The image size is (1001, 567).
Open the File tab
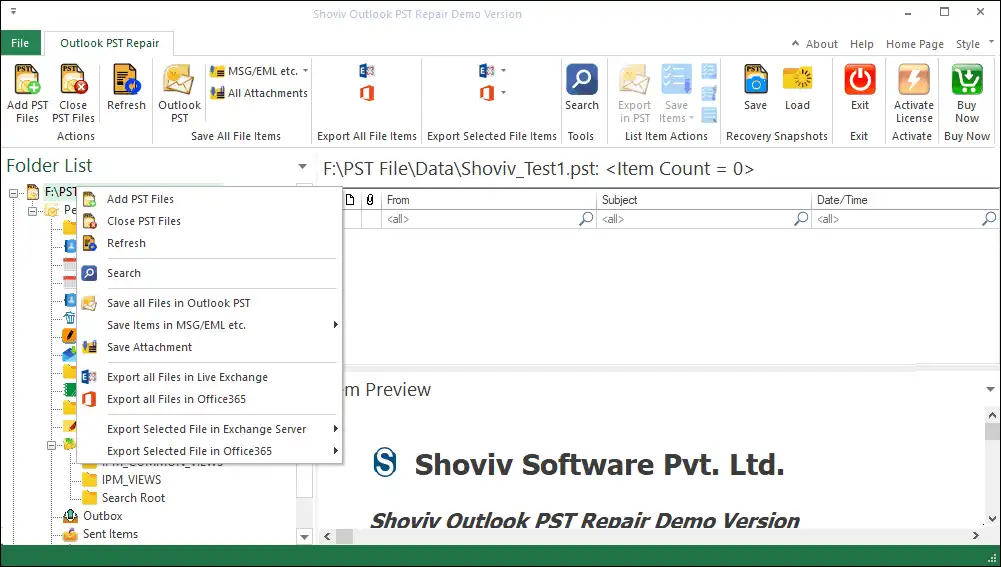point(20,43)
